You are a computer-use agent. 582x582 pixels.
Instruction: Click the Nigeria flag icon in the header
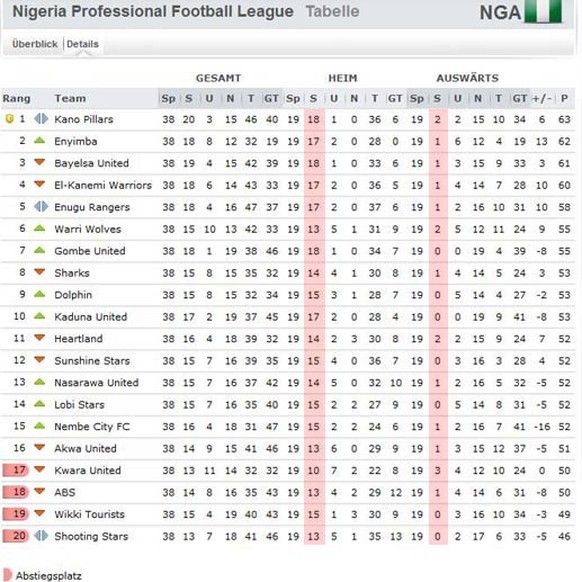543,11
